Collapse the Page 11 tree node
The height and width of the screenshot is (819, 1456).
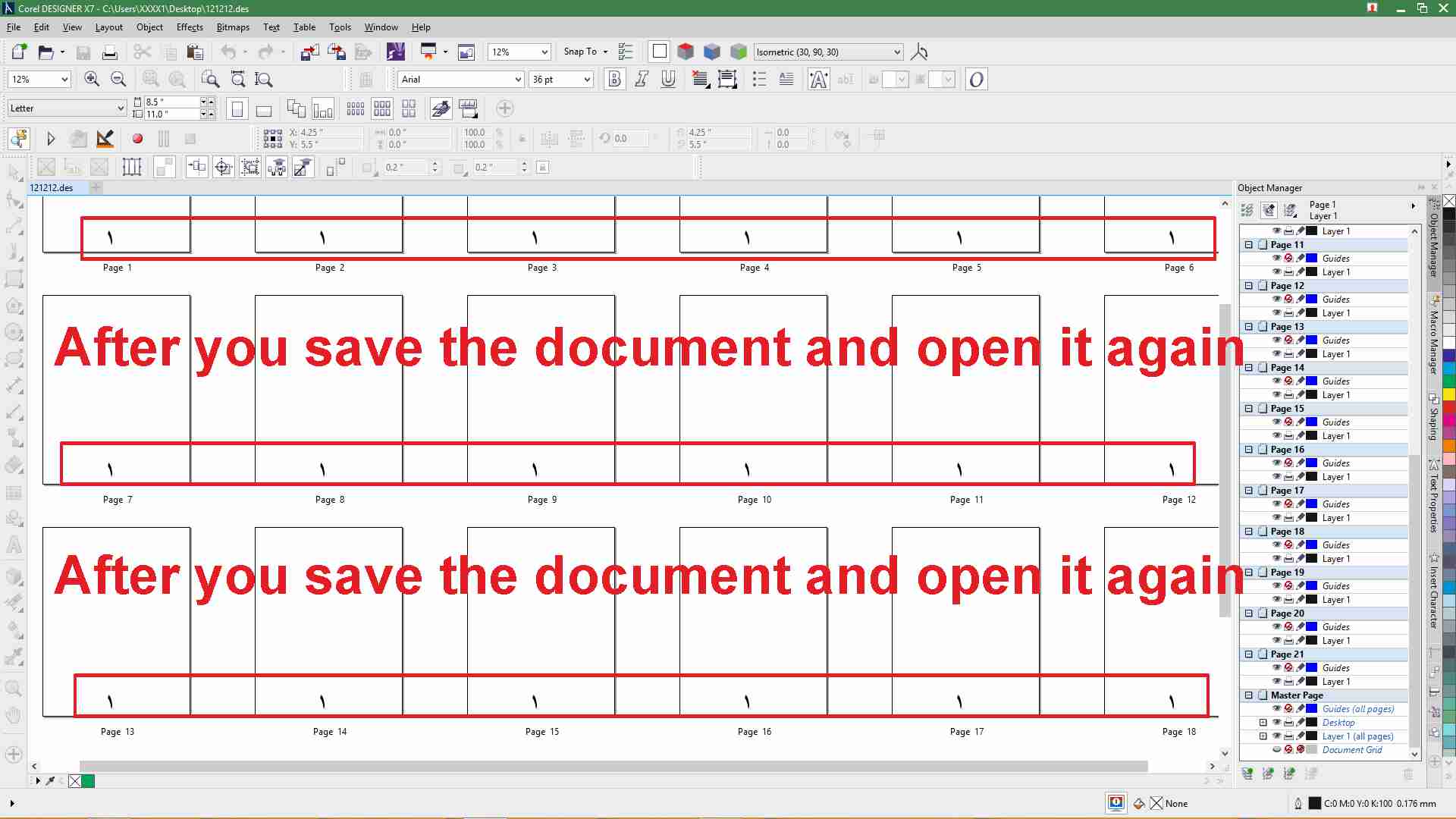pyautogui.click(x=1249, y=245)
